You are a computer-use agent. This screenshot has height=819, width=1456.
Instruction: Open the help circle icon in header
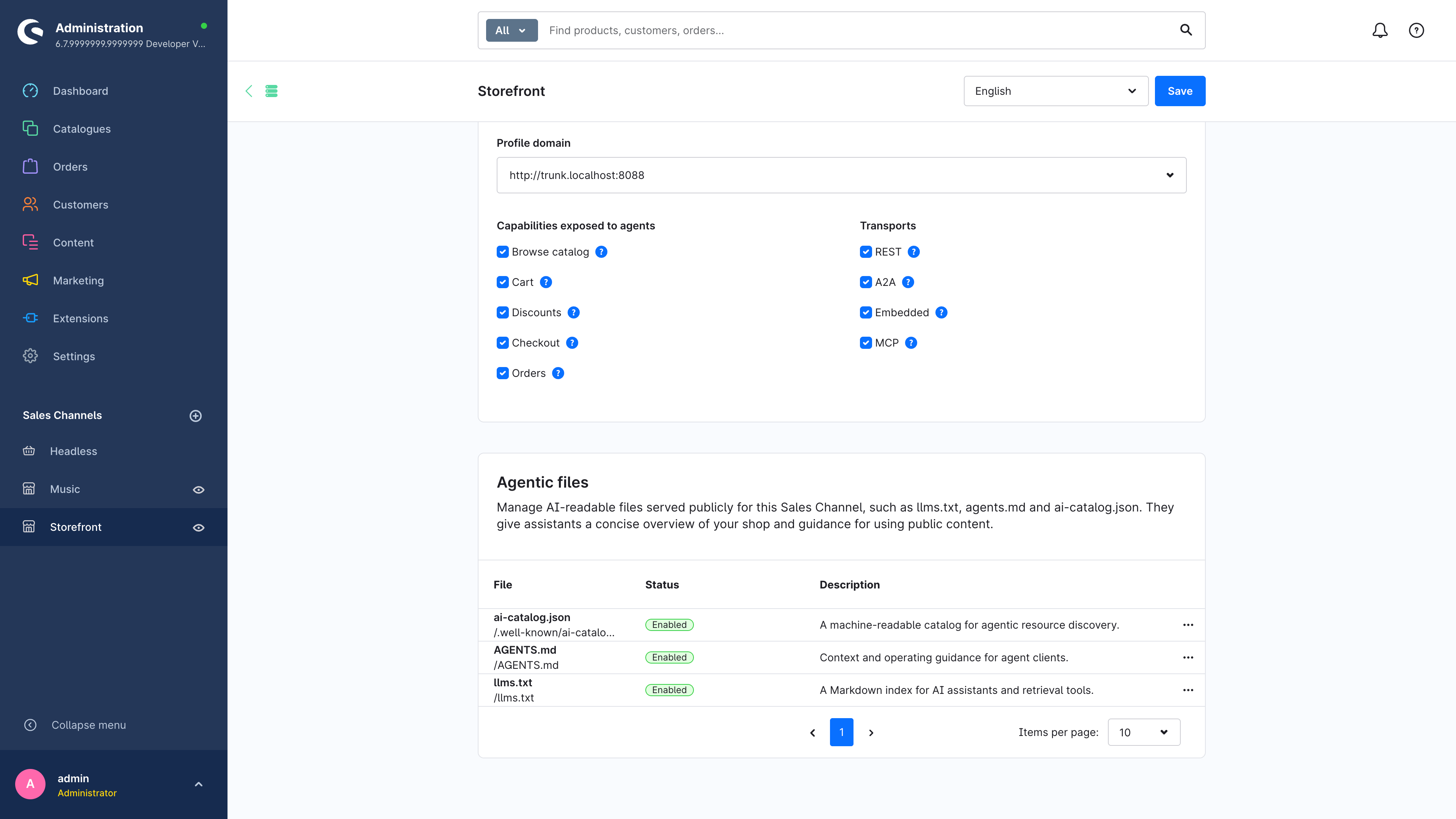coord(1416,30)
